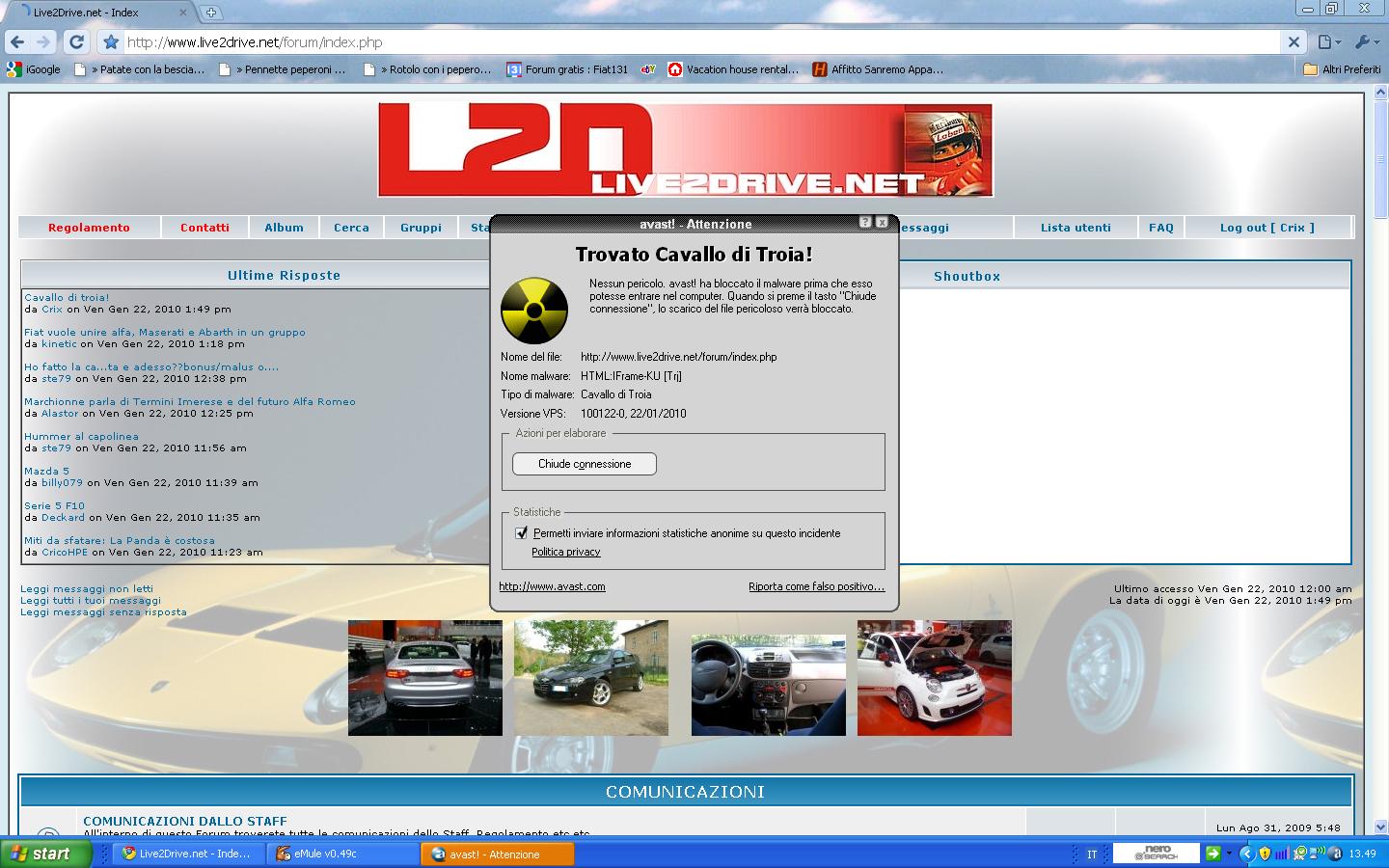Image resolution: width=1389 pixels, height=868 pixels.
Task: Click the avast 'a' tray icon
Action: (1336, 854)
